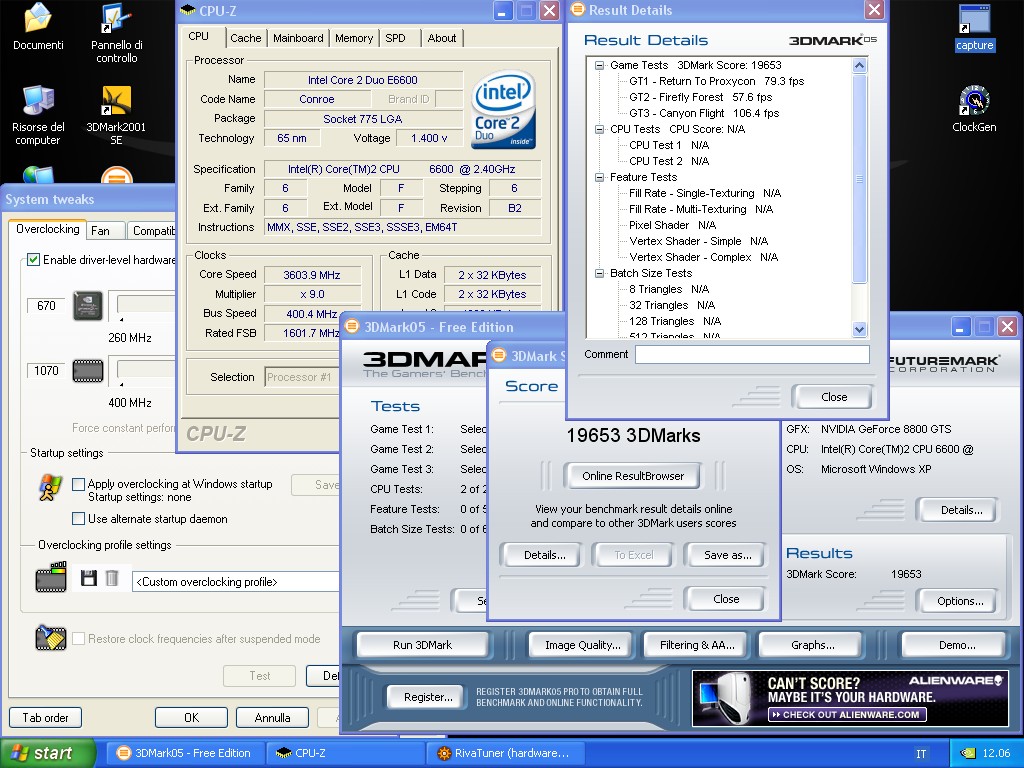Click the Register... button

(x=428, y=697)
